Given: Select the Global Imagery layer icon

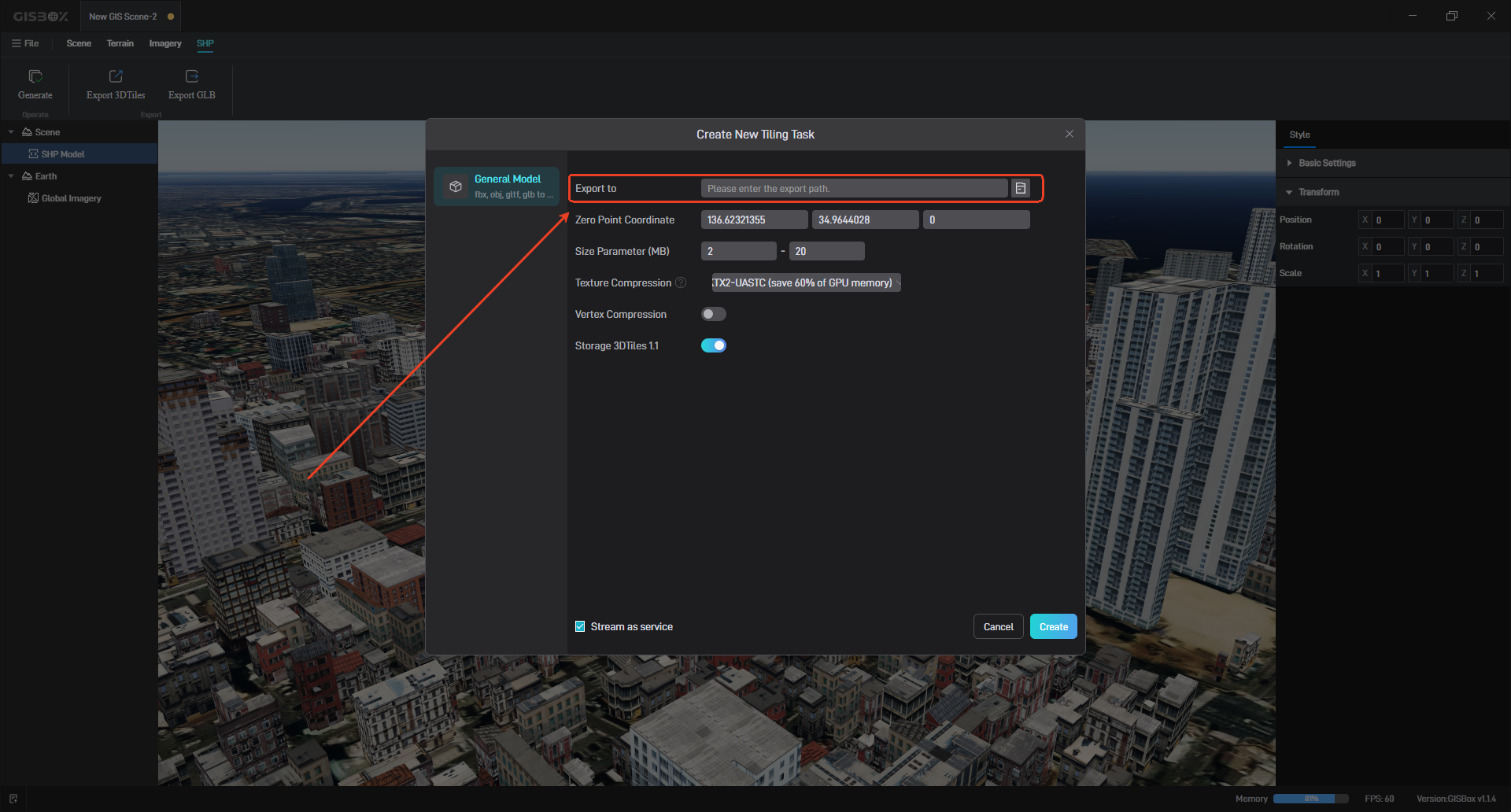Looking at the screenshot, I should click(33, 198).
